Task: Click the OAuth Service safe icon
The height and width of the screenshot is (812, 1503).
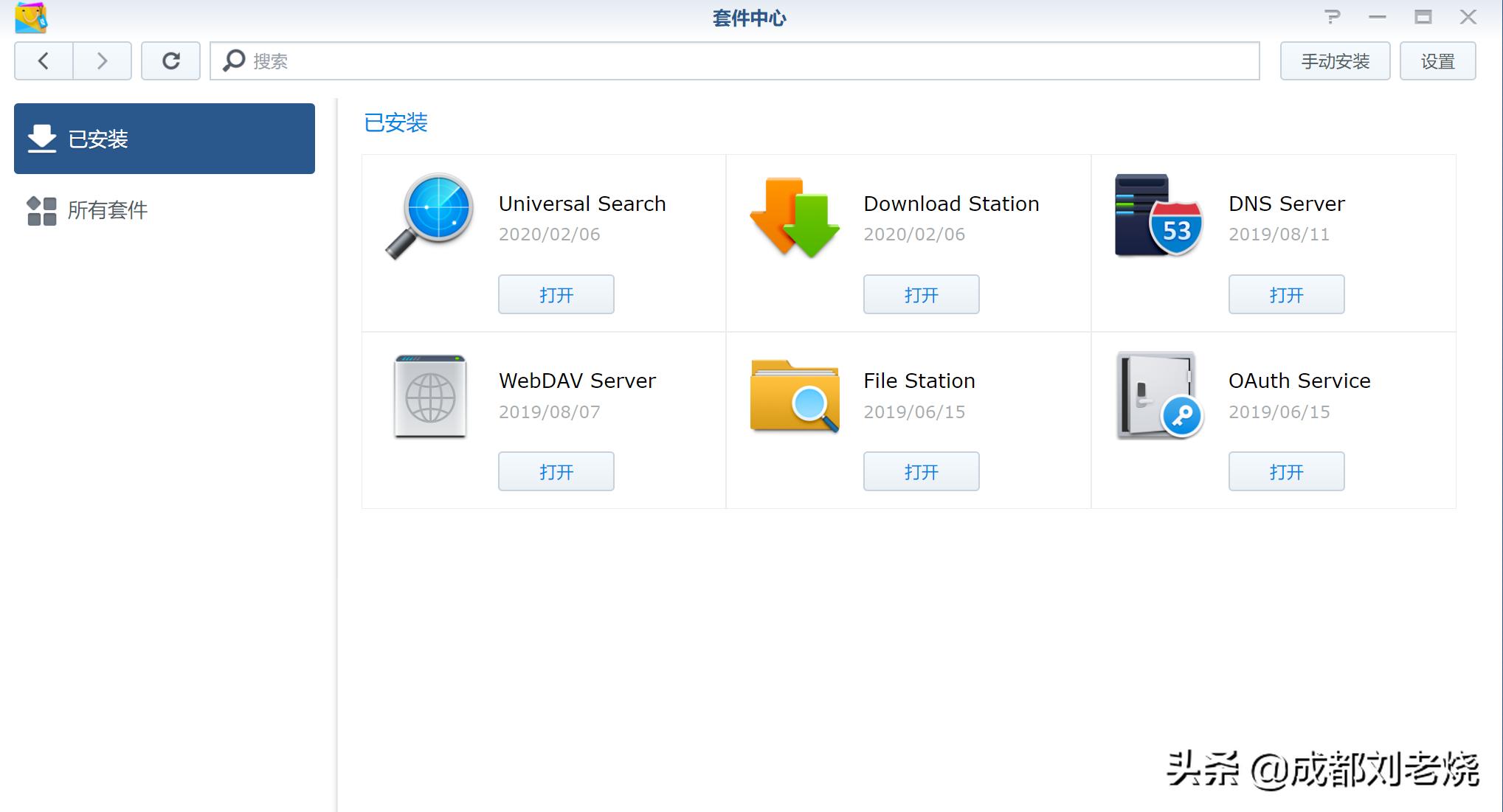Action: point(1158,395)
